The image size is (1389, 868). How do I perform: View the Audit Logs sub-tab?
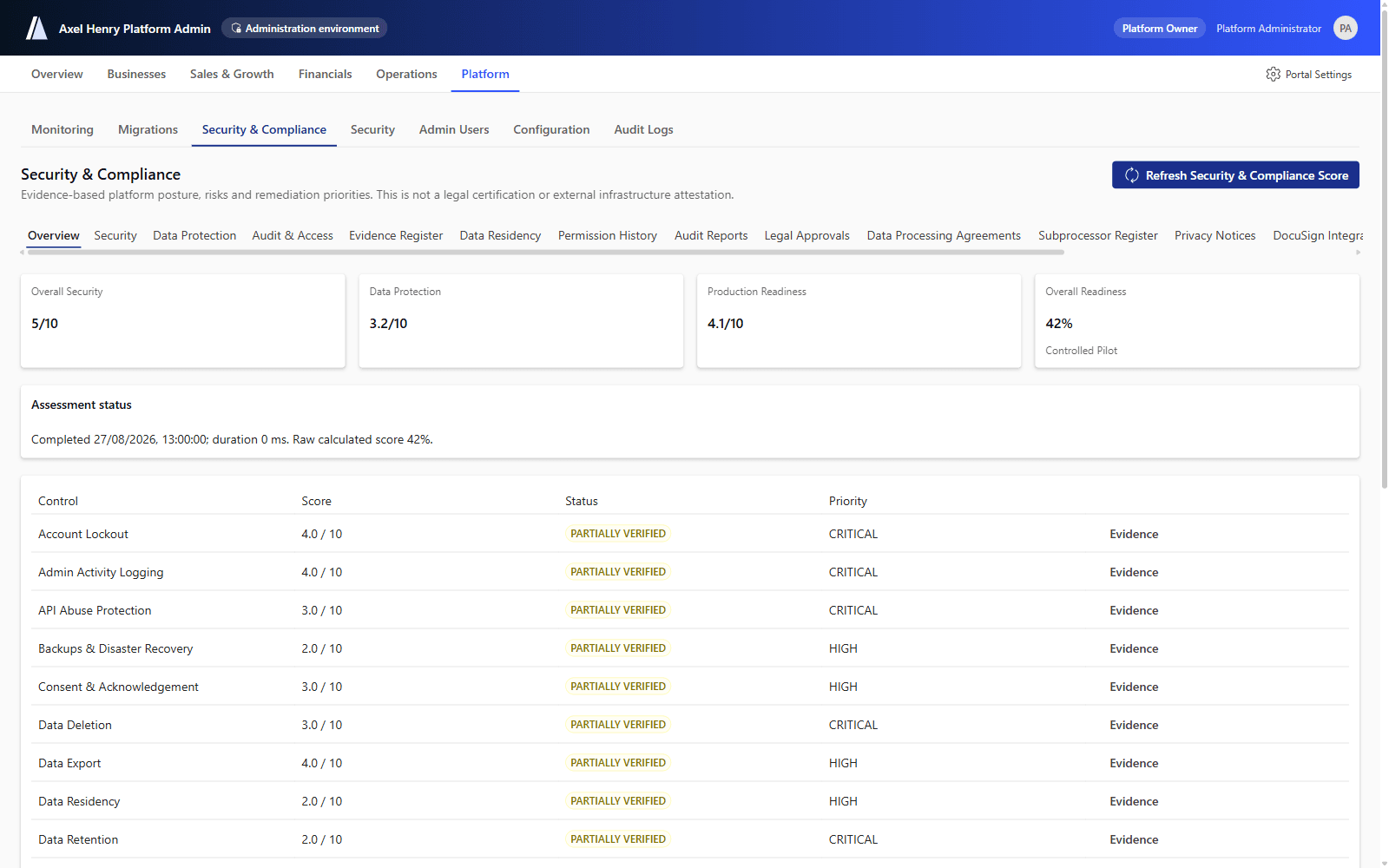(x=643, y=130)
